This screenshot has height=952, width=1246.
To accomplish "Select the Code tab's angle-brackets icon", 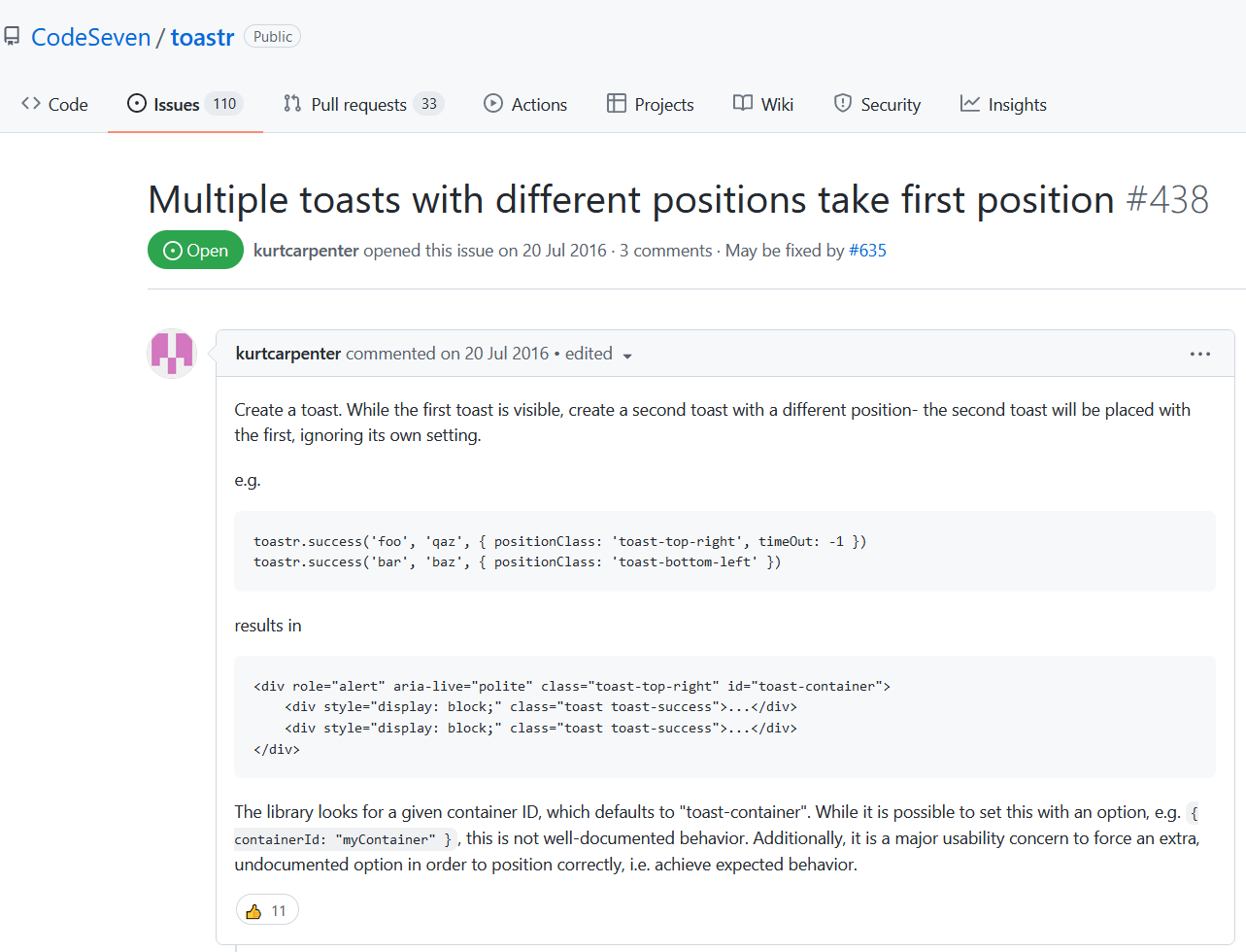I will point(31,103).
